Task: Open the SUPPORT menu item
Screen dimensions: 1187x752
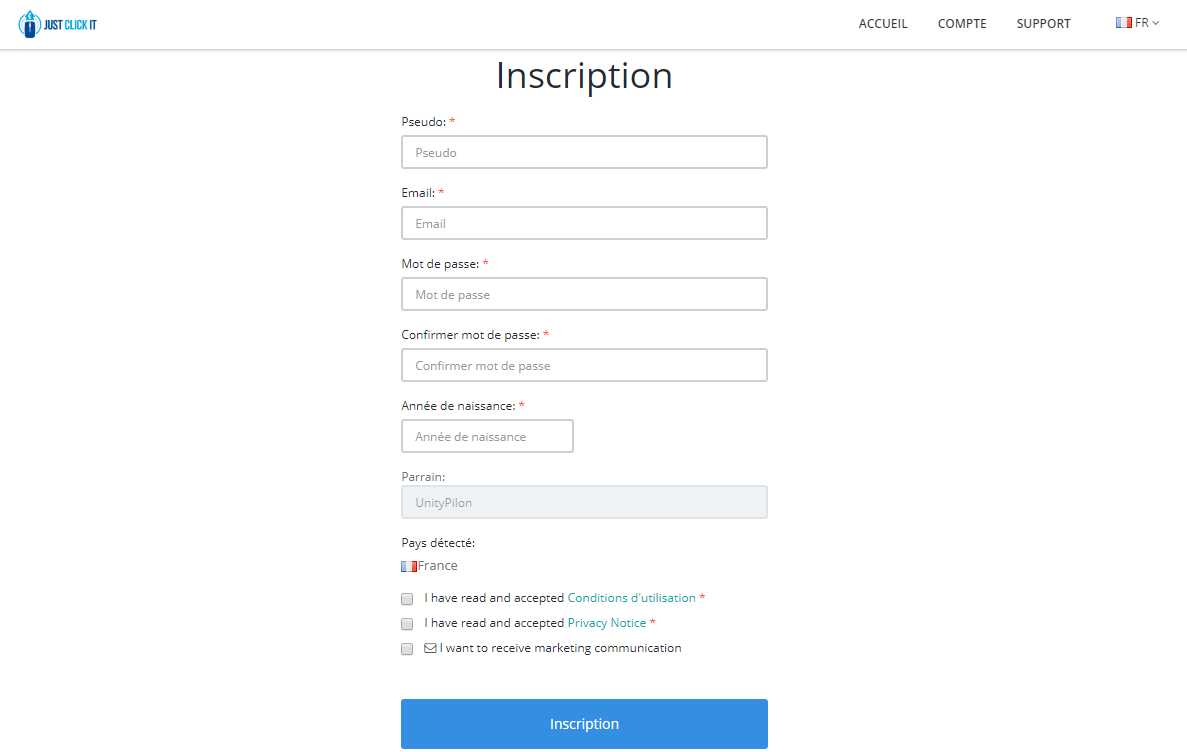Action: coord(1043,24)
